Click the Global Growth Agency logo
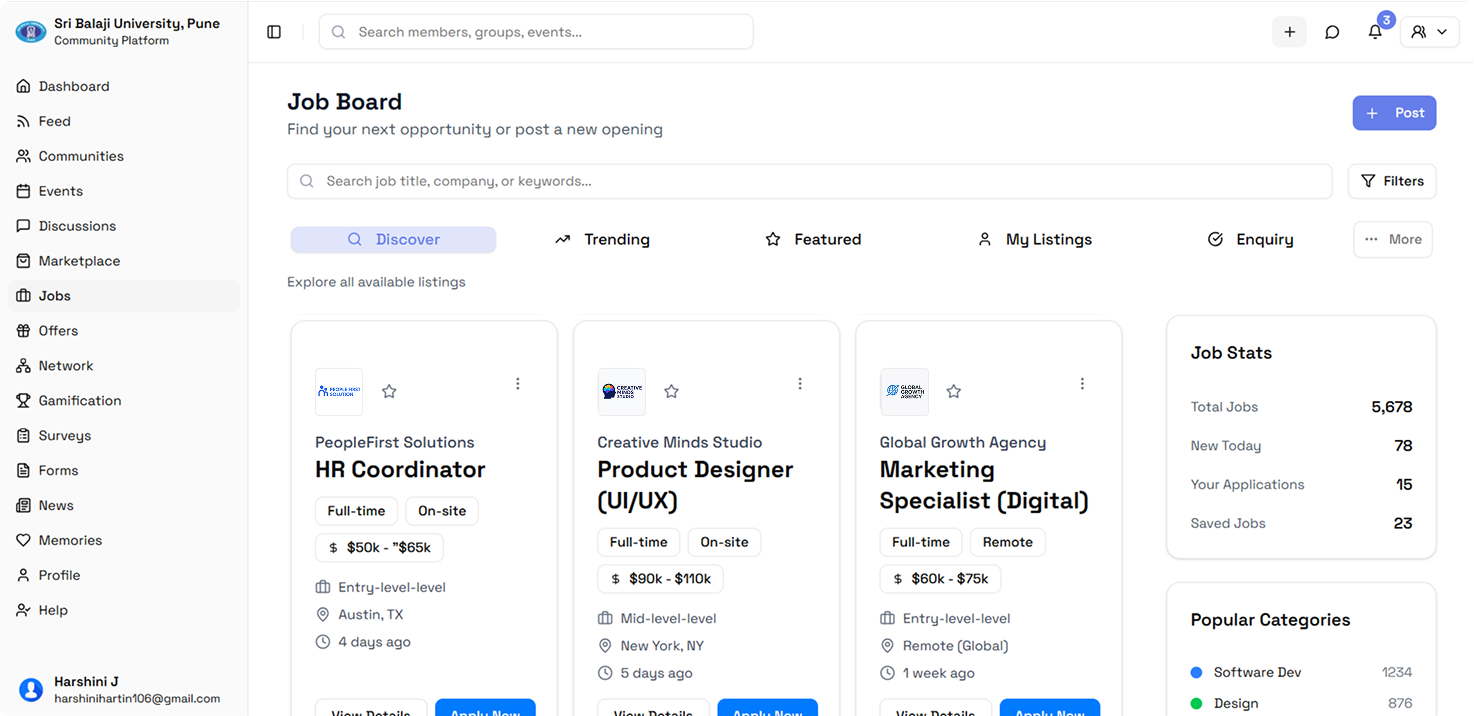This screenshot has width=1474, height=716. pyautogui.click(x=904, y=392)
